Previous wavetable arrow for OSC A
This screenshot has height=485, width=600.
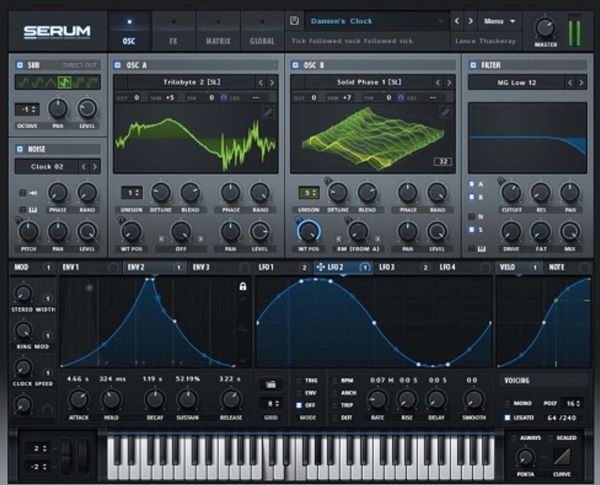261,82
